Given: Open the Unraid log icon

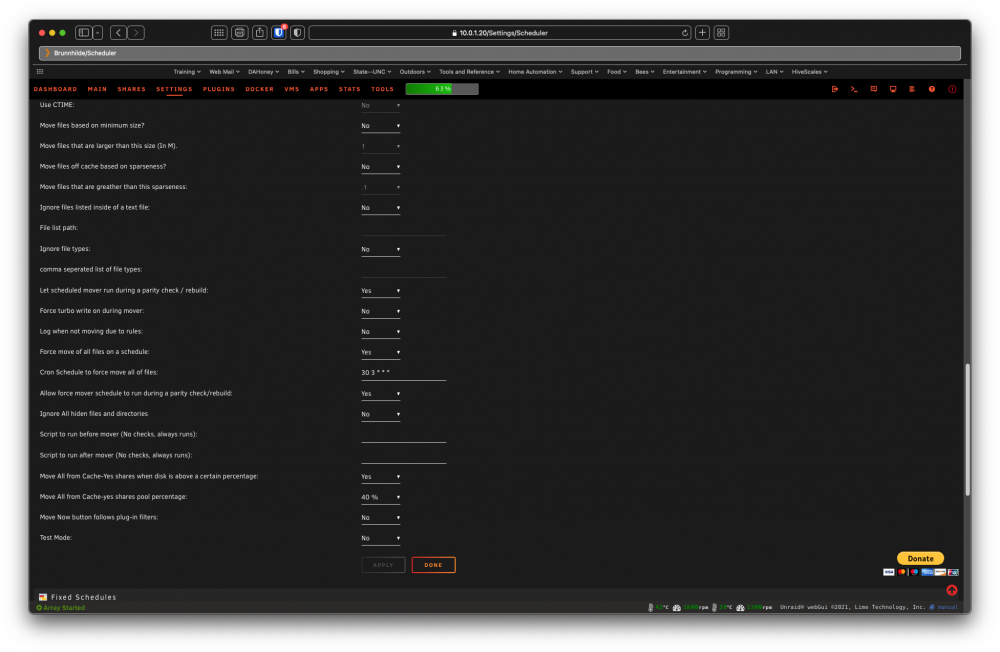Looking at the screenshot, I should point(912,89).
